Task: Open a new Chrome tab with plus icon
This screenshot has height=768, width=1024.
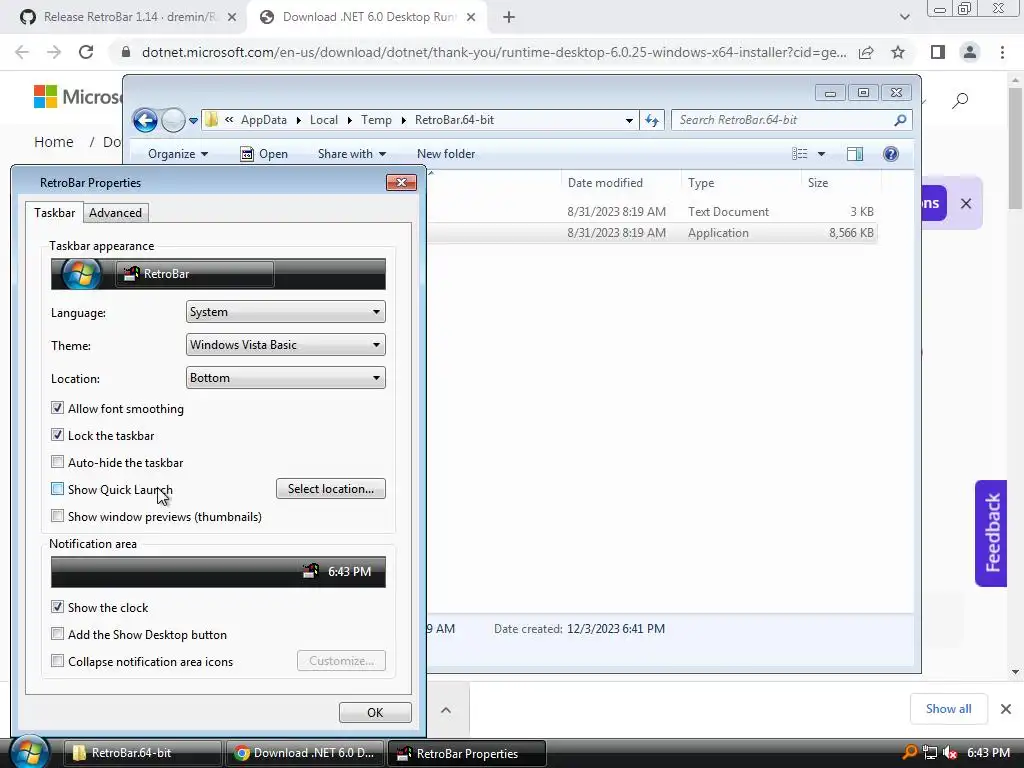Action: coord(509,18)
